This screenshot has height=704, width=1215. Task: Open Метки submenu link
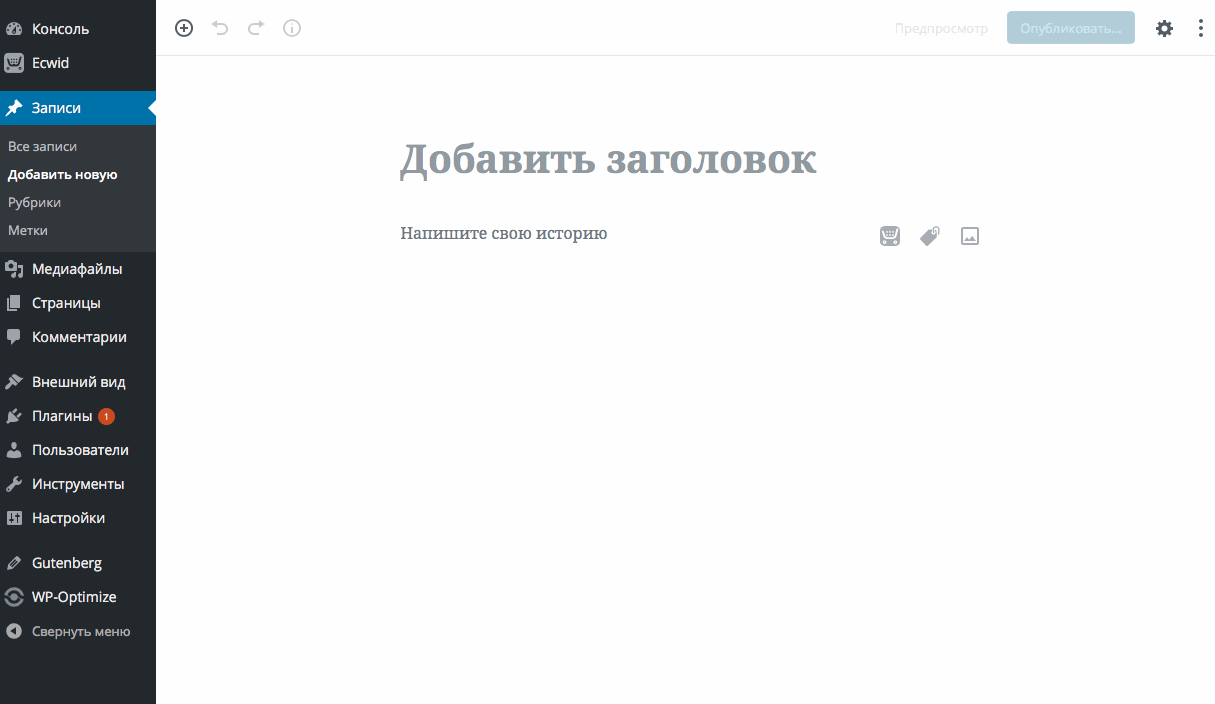[28, 230]
